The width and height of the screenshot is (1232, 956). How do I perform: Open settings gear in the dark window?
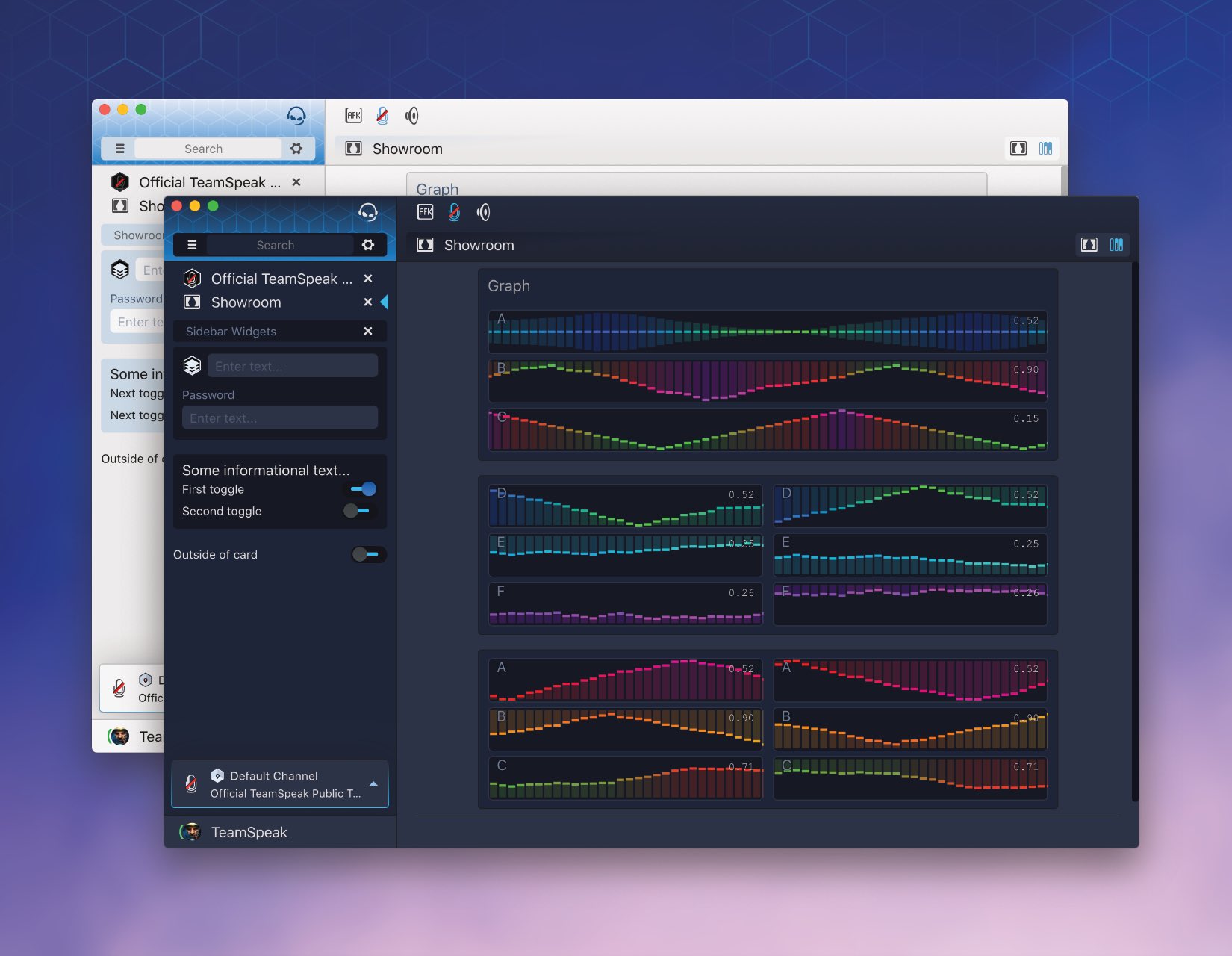(x=368, y=245)
